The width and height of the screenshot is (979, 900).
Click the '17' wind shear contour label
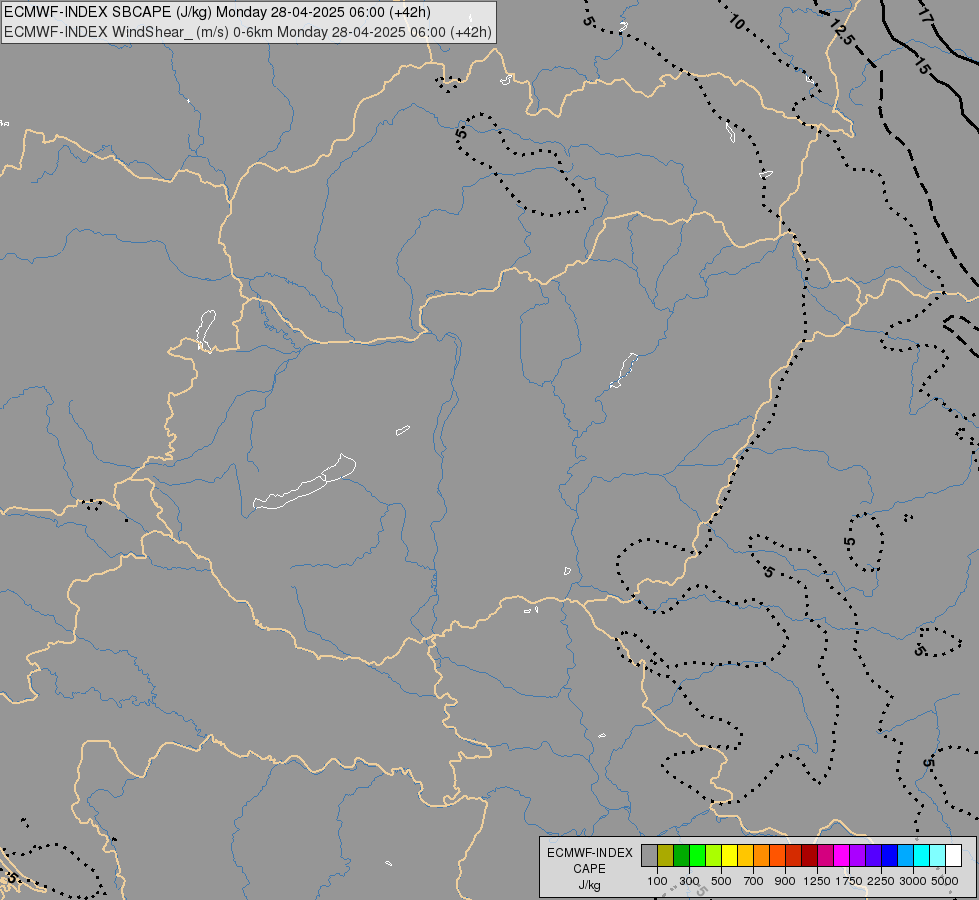925,16
